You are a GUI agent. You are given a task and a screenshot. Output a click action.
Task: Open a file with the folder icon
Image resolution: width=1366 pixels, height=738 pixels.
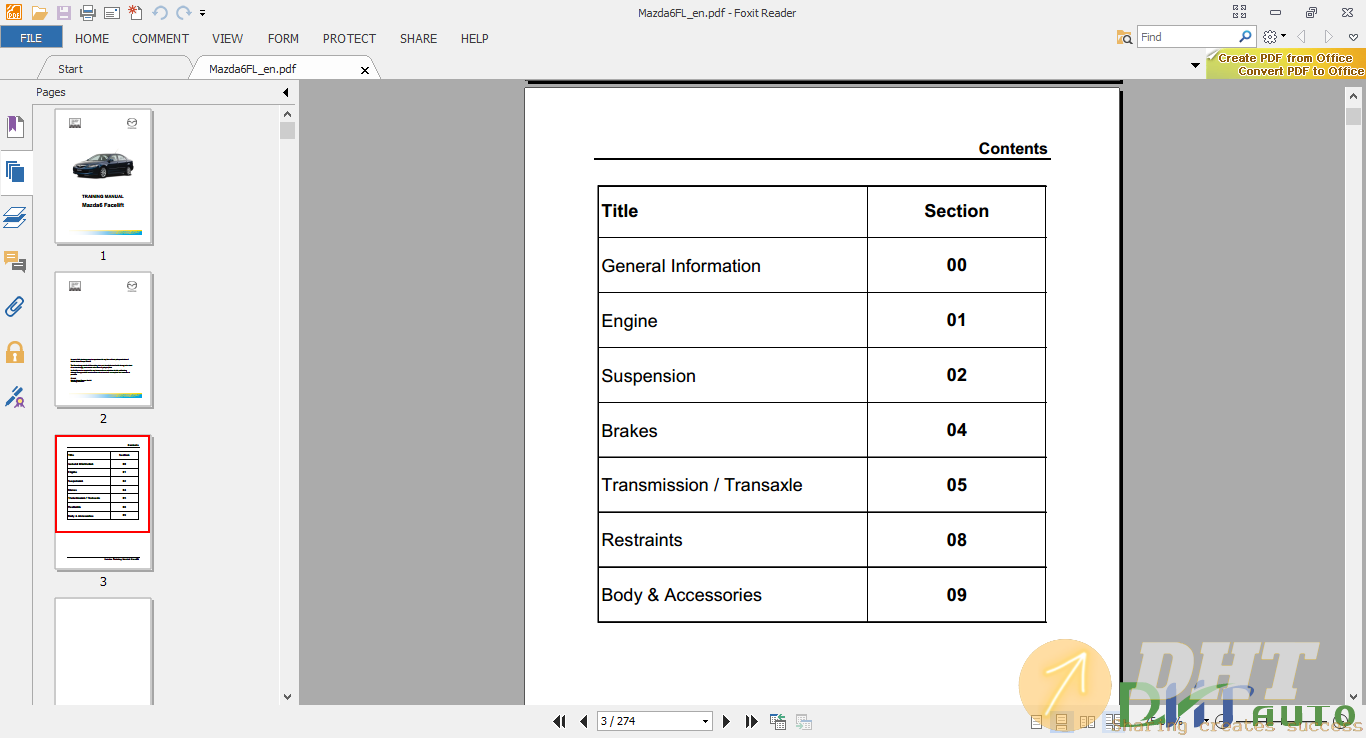(x=39, y=13)
